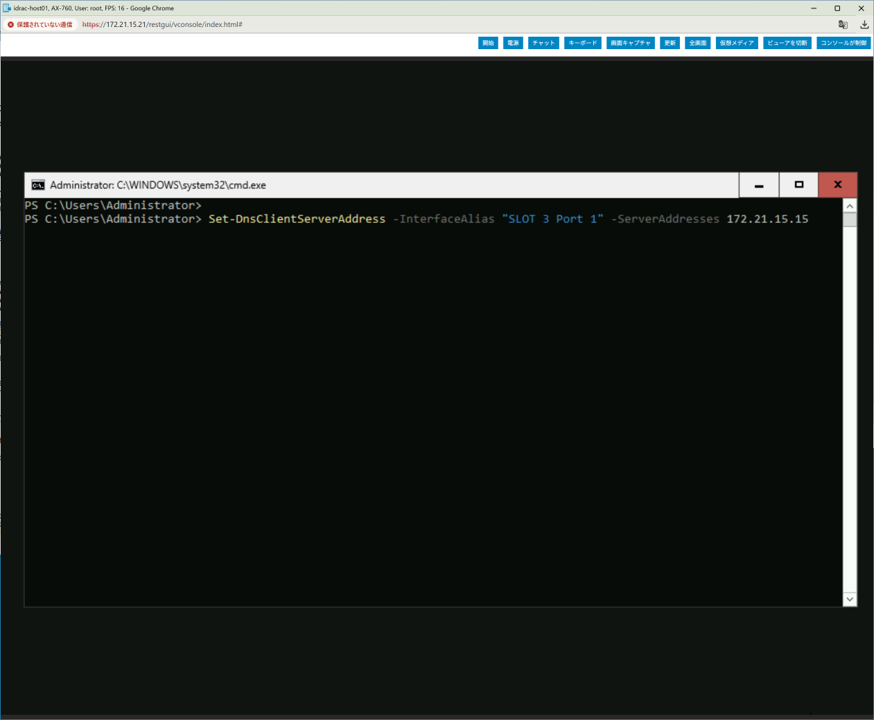Minimize the cmd.exe console window
This screenshot has width=874, height=720.
(759, 185)
